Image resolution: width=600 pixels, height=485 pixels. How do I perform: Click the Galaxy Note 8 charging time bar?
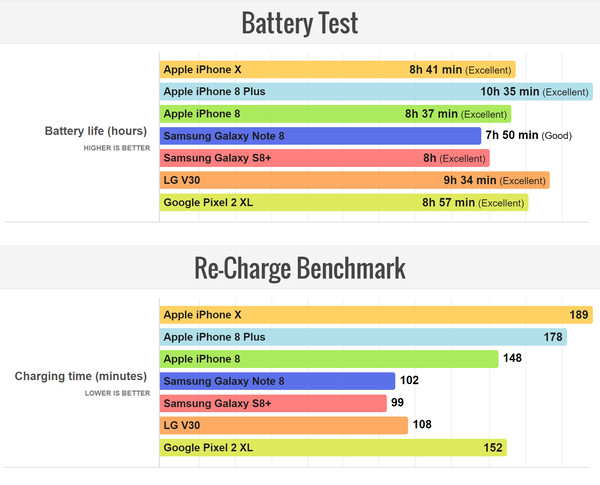coord(277,381)
